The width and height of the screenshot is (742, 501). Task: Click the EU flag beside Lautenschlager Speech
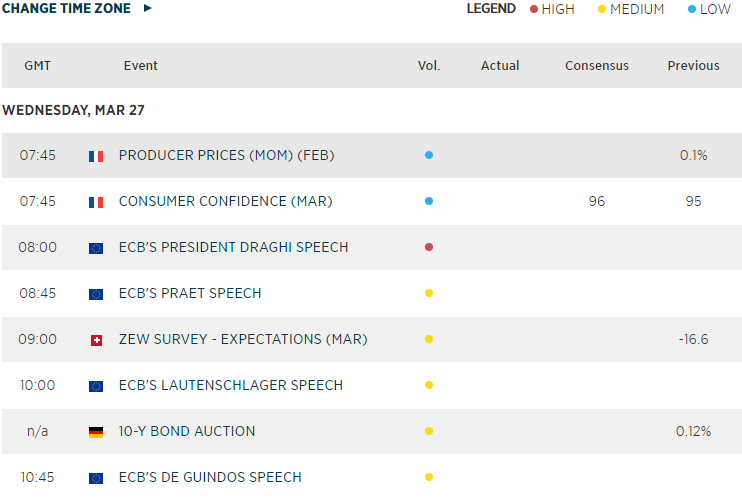[x=96, y=386]
